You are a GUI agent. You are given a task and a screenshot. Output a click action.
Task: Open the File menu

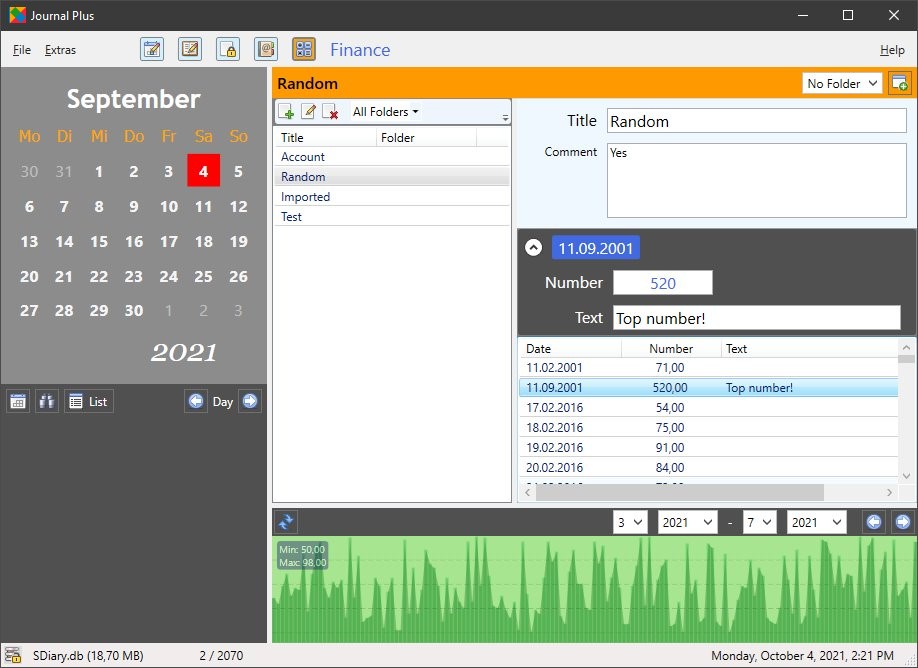point(22,50)
